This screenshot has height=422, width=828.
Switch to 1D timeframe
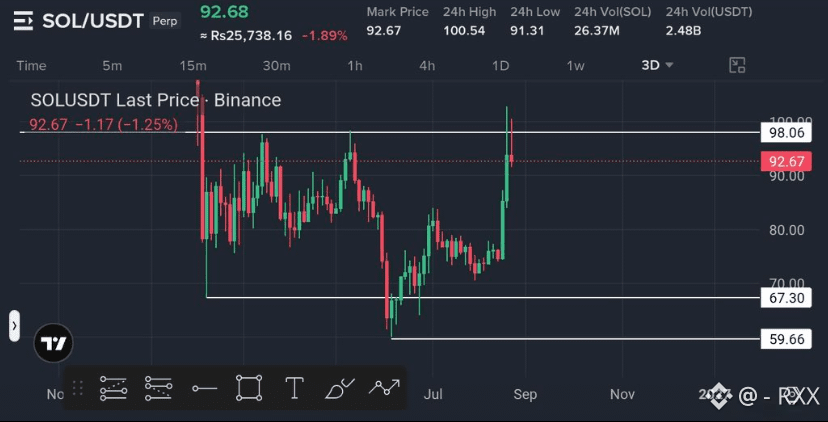[x=501, y=65]
